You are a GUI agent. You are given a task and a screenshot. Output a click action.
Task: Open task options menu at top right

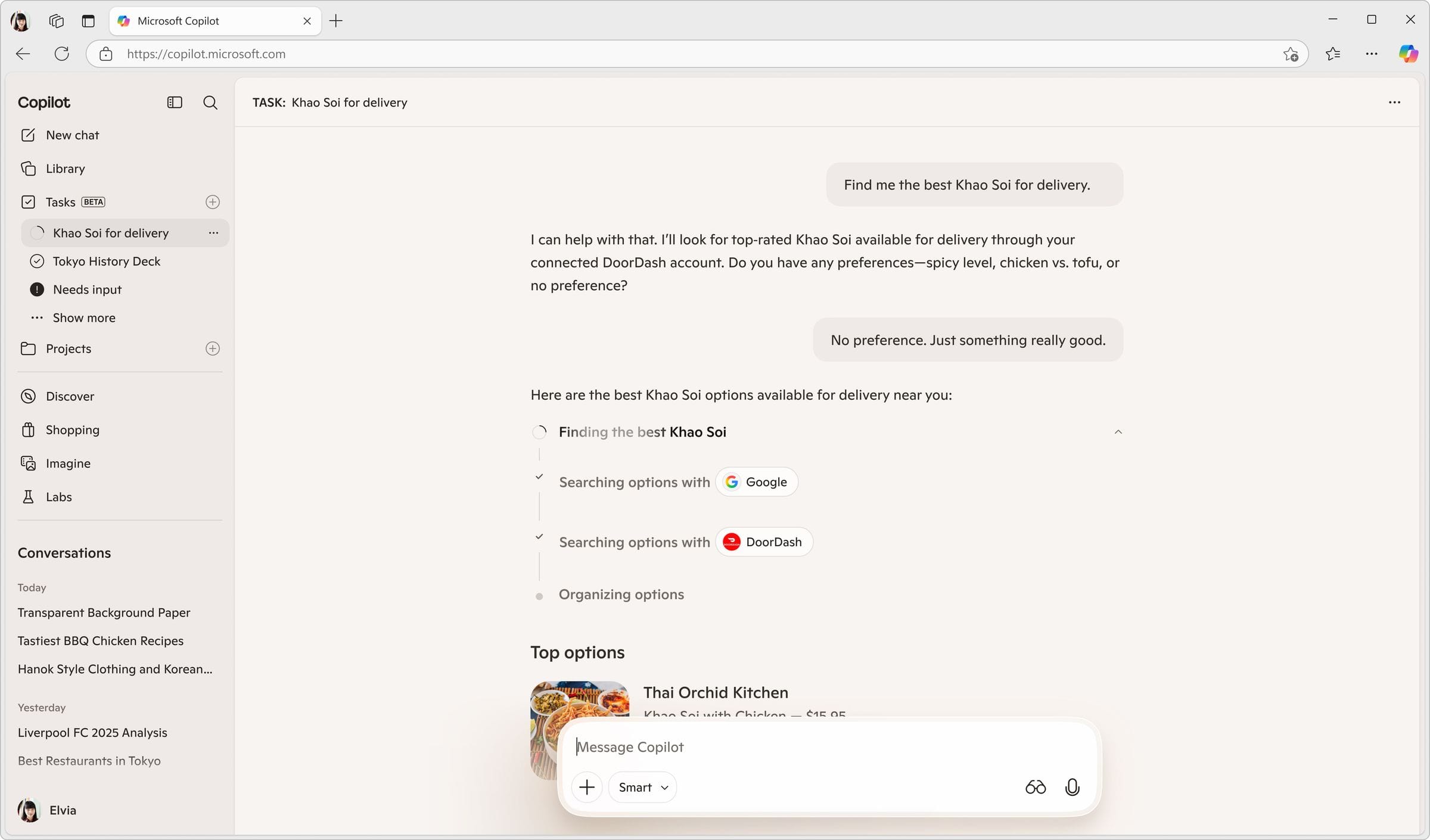coord(1394,102)
